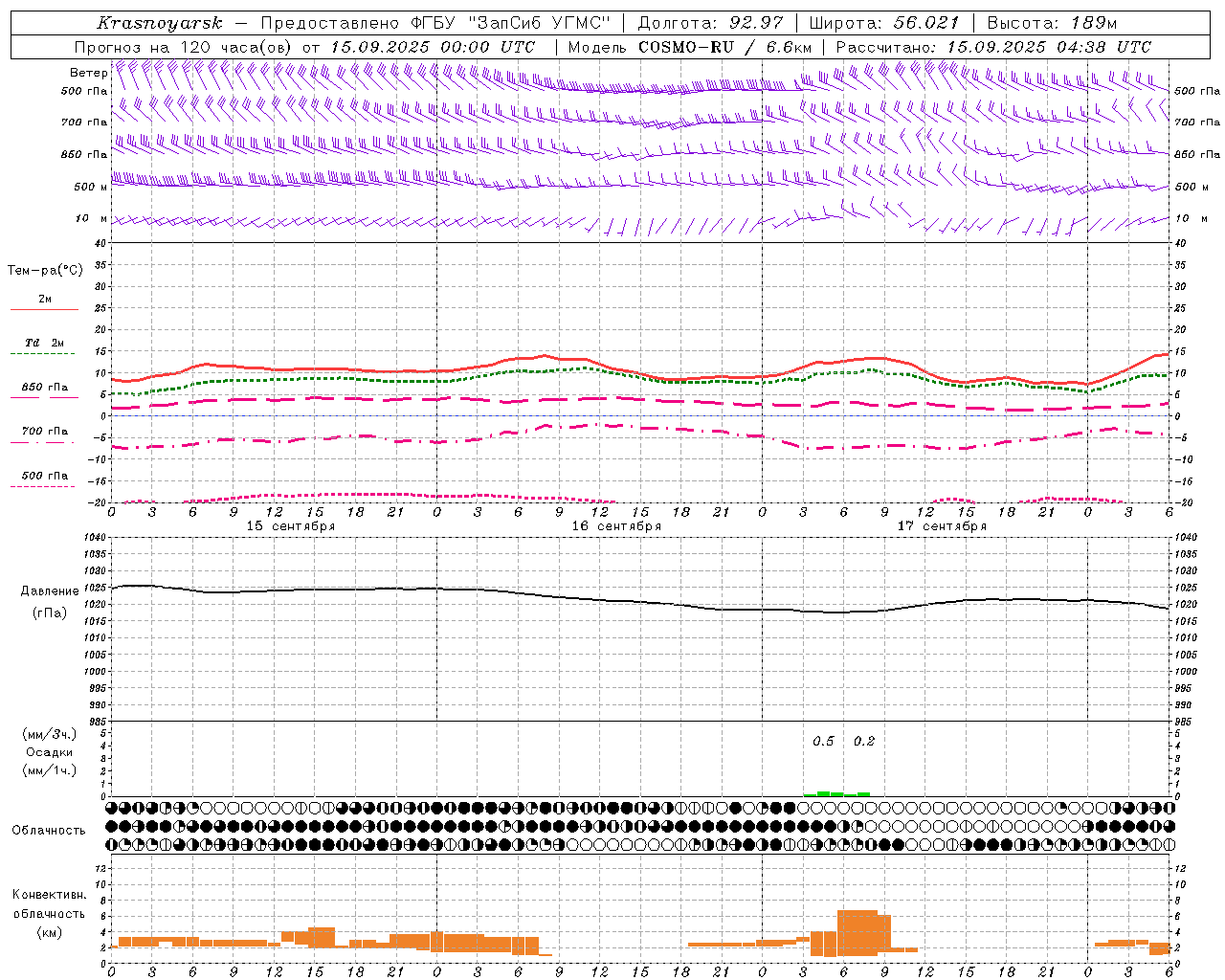Click the '(гПа)' unit under Давление
Viewport: 1225px width, 980px height.
(x=50, y=612)
